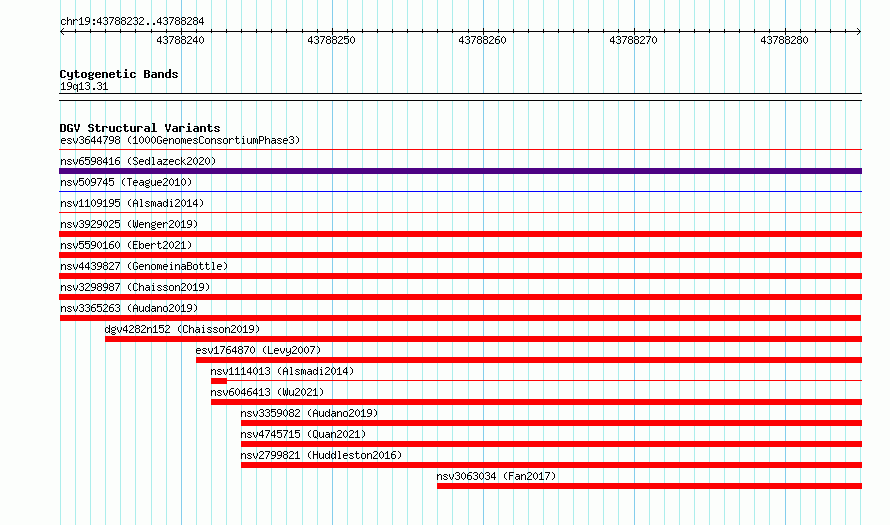This screenshot has height=525, width=890.
Task: Click ruler position 43788280
Action: 784,40
